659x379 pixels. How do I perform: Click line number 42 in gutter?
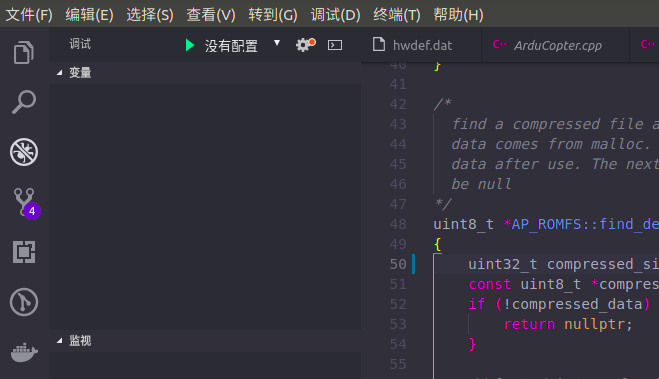coord(398,104)
